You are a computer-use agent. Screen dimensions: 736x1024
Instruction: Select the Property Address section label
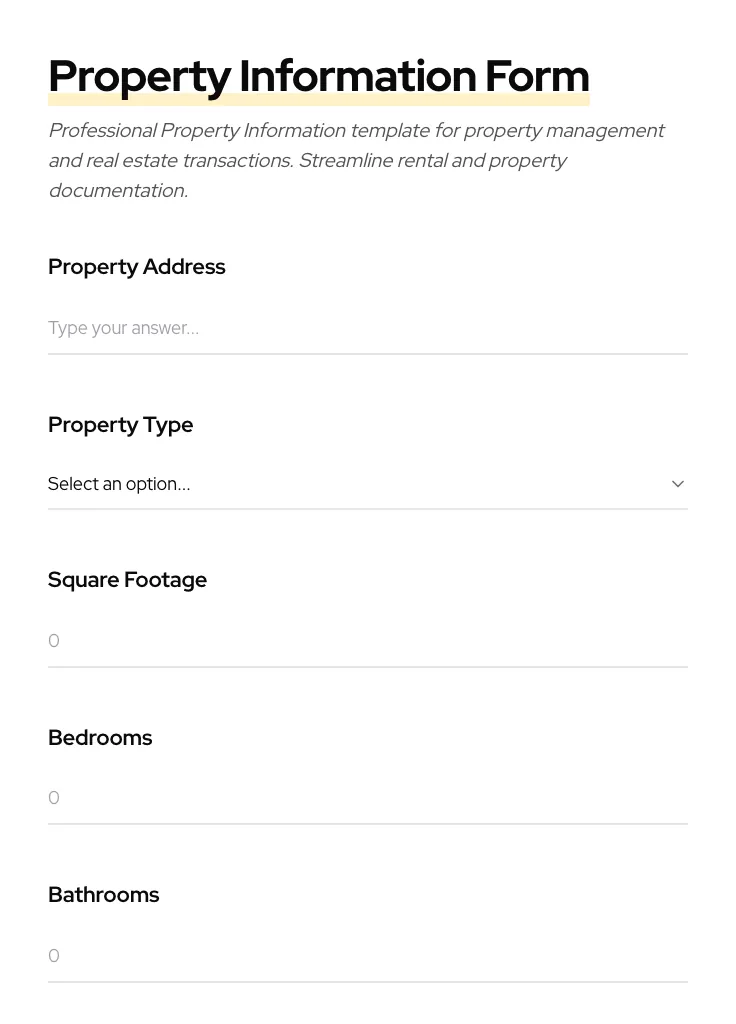click(x=137, y=267)
